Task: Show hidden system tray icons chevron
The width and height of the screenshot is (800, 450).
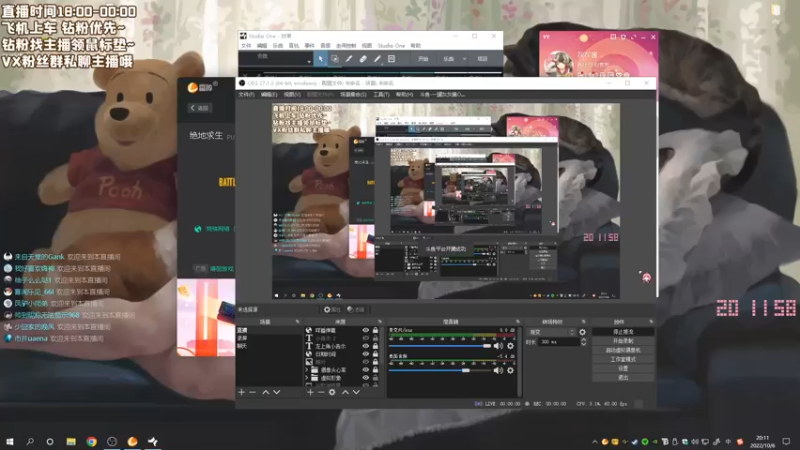Action: click(594, 442)
